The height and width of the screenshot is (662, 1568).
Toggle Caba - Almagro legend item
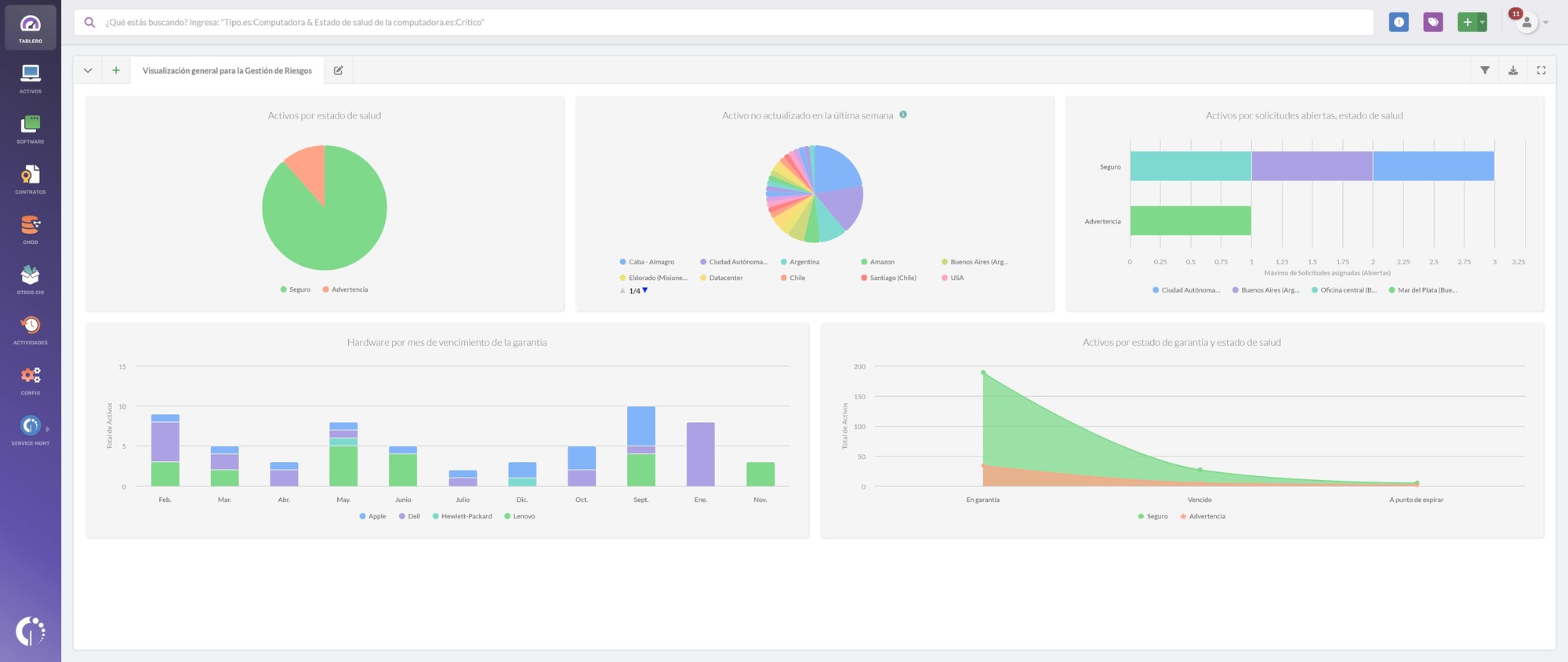[x=647, y=262]
